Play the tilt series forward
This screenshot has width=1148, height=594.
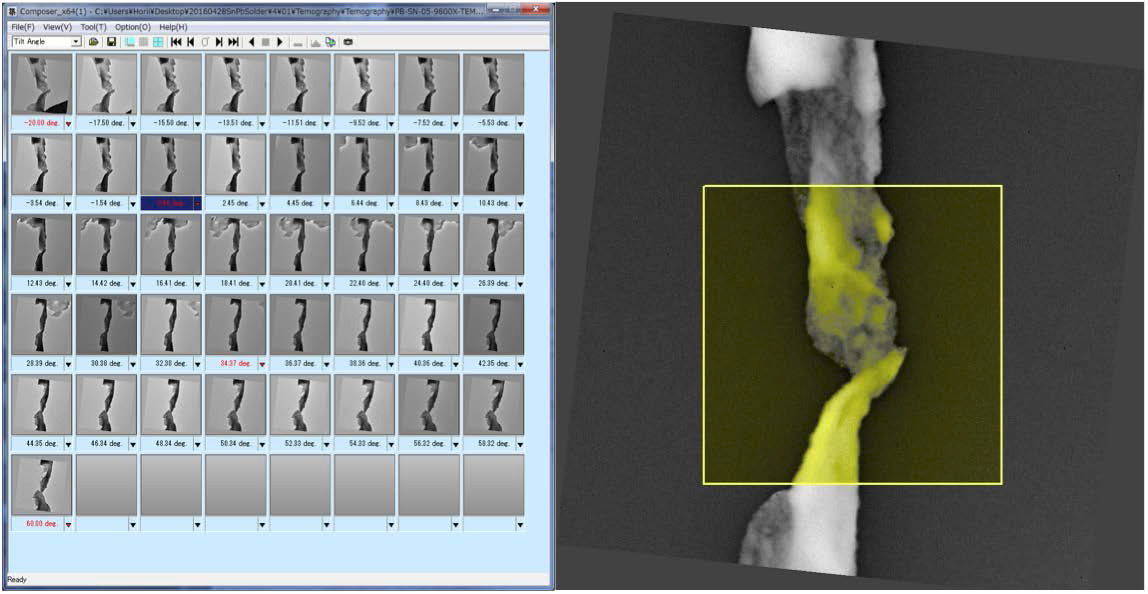(x=279, y=39)
